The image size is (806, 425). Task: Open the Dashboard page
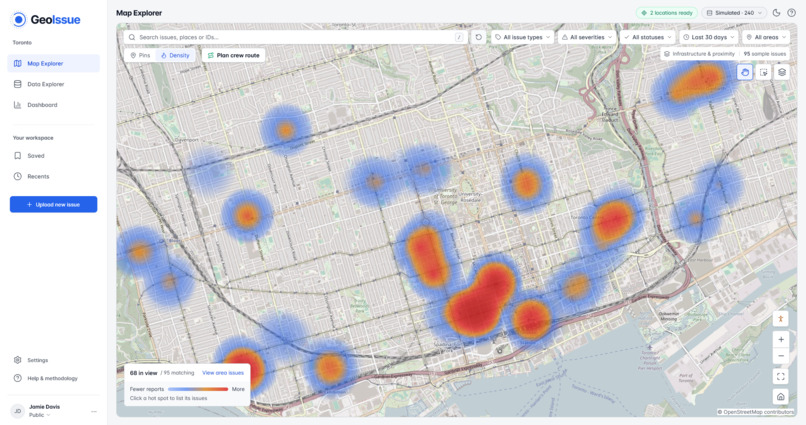tap(53, 105)
